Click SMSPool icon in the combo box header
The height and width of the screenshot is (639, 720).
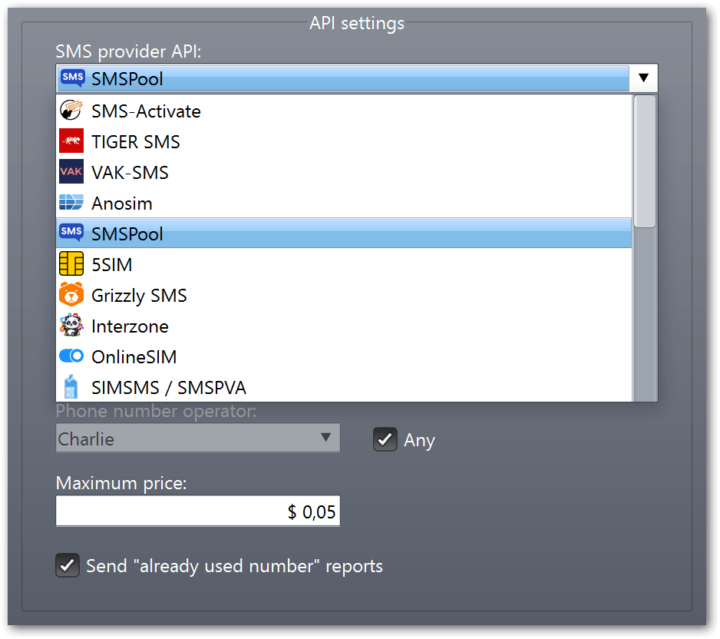point(73,78)
